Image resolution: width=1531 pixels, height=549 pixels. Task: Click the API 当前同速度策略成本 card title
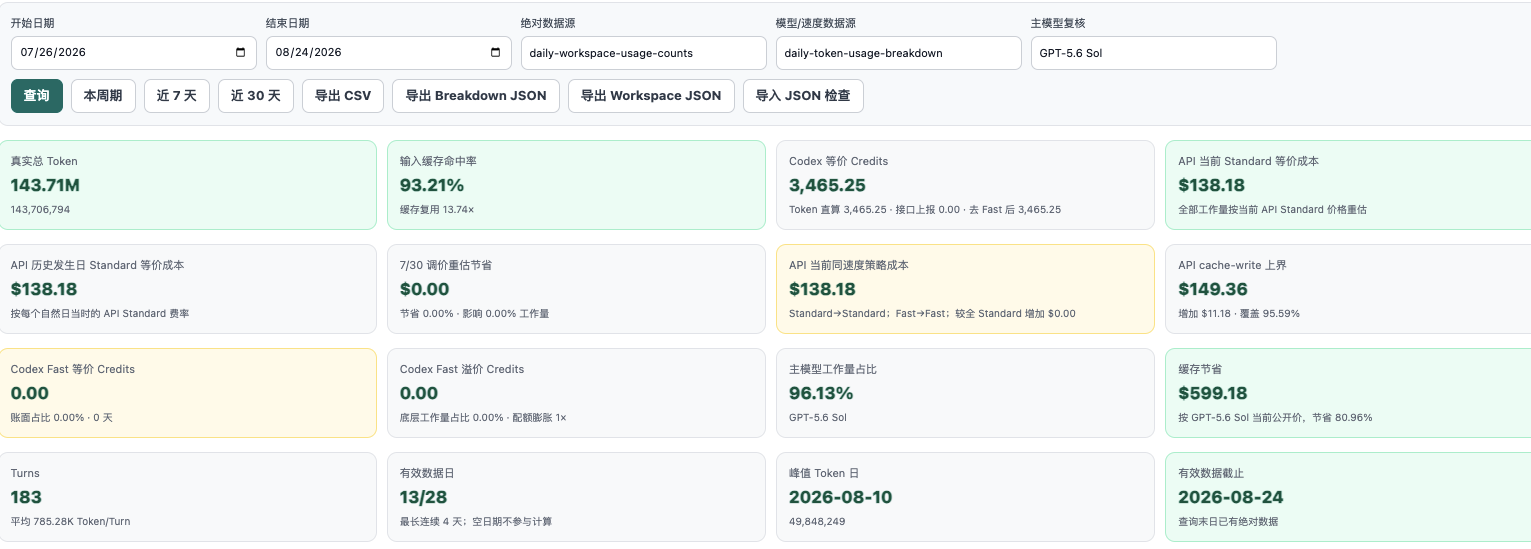(849, 265)
